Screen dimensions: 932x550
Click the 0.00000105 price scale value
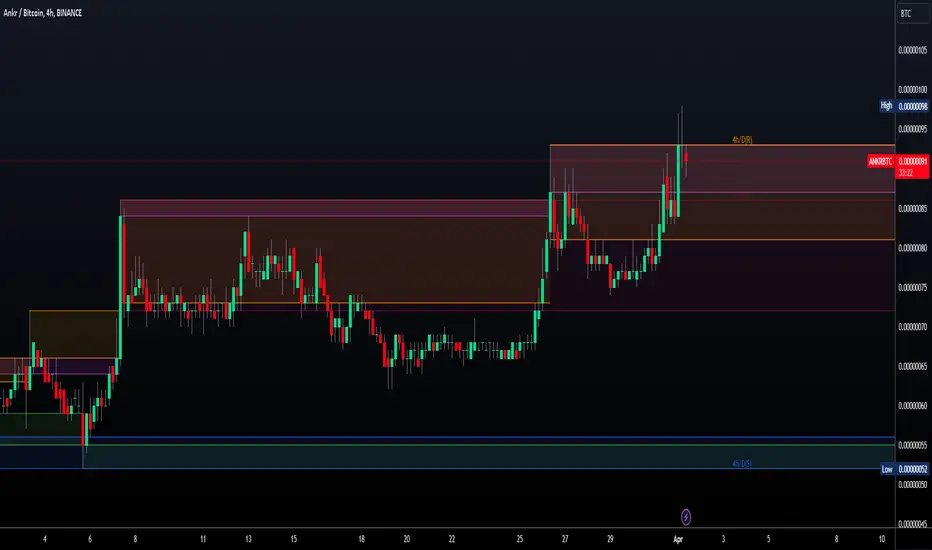[912, 50]
